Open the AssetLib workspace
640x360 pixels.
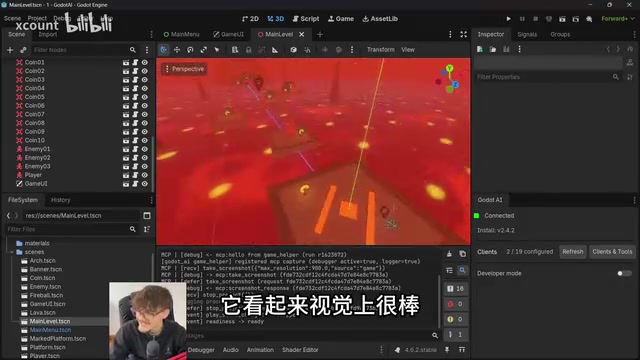[380, 19]
